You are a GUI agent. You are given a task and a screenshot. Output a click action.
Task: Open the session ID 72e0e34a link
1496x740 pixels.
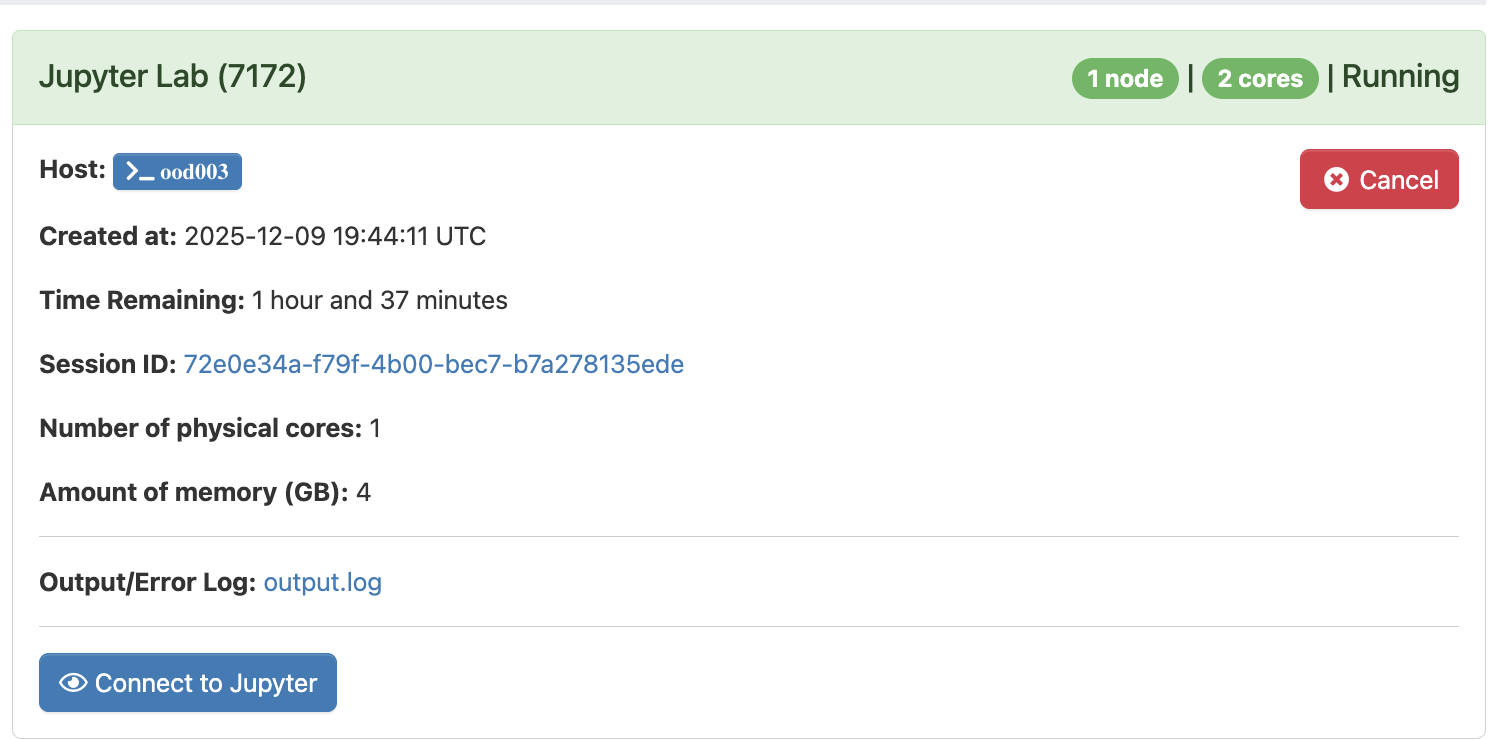point(433,365)
